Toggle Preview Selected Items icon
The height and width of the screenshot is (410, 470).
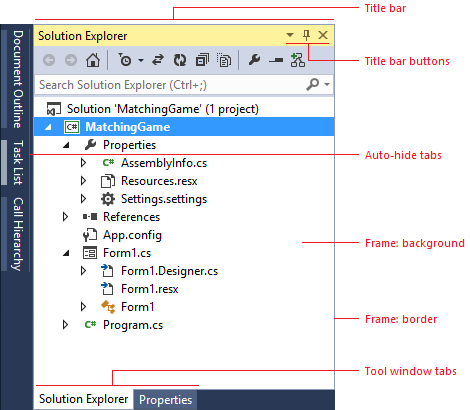276,60
